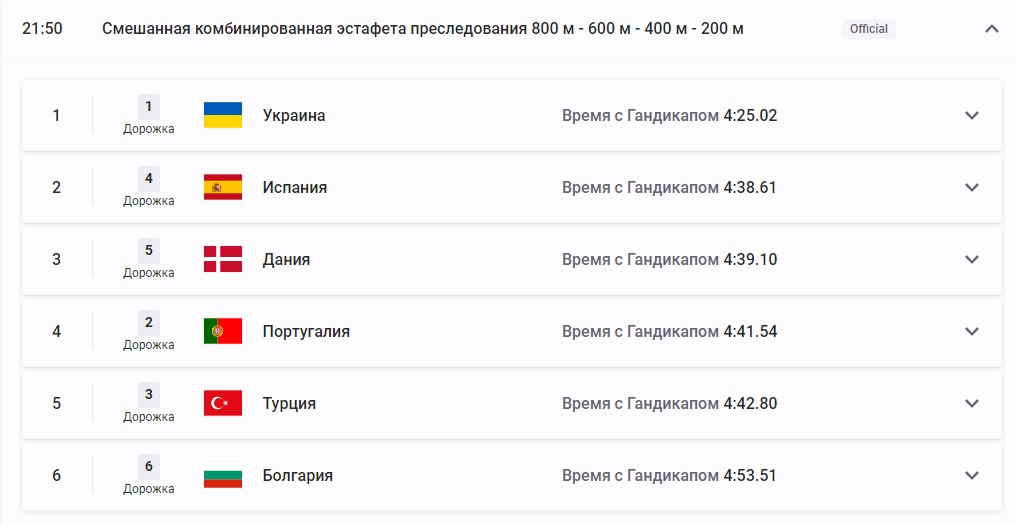Select the Украина team name
Viewport: 1016px width, 525px height.
[294, 115]
